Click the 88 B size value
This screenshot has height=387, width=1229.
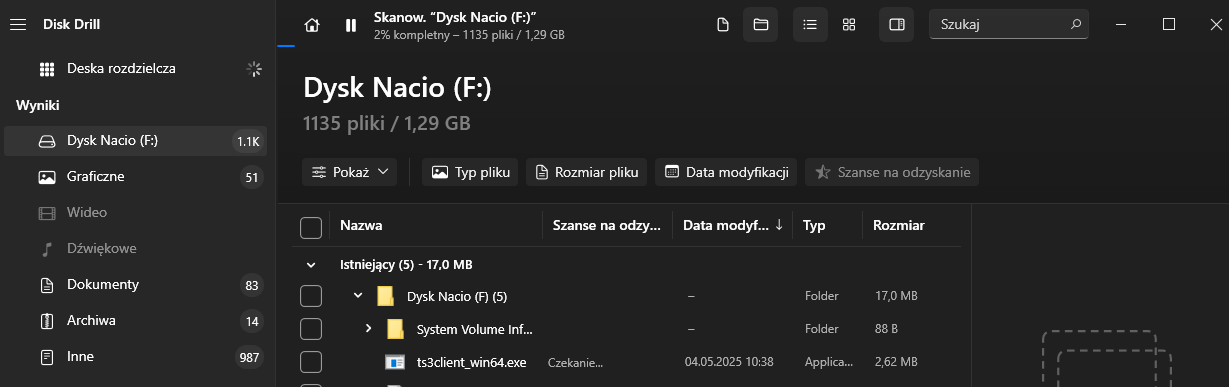click(x=888, y=329)
